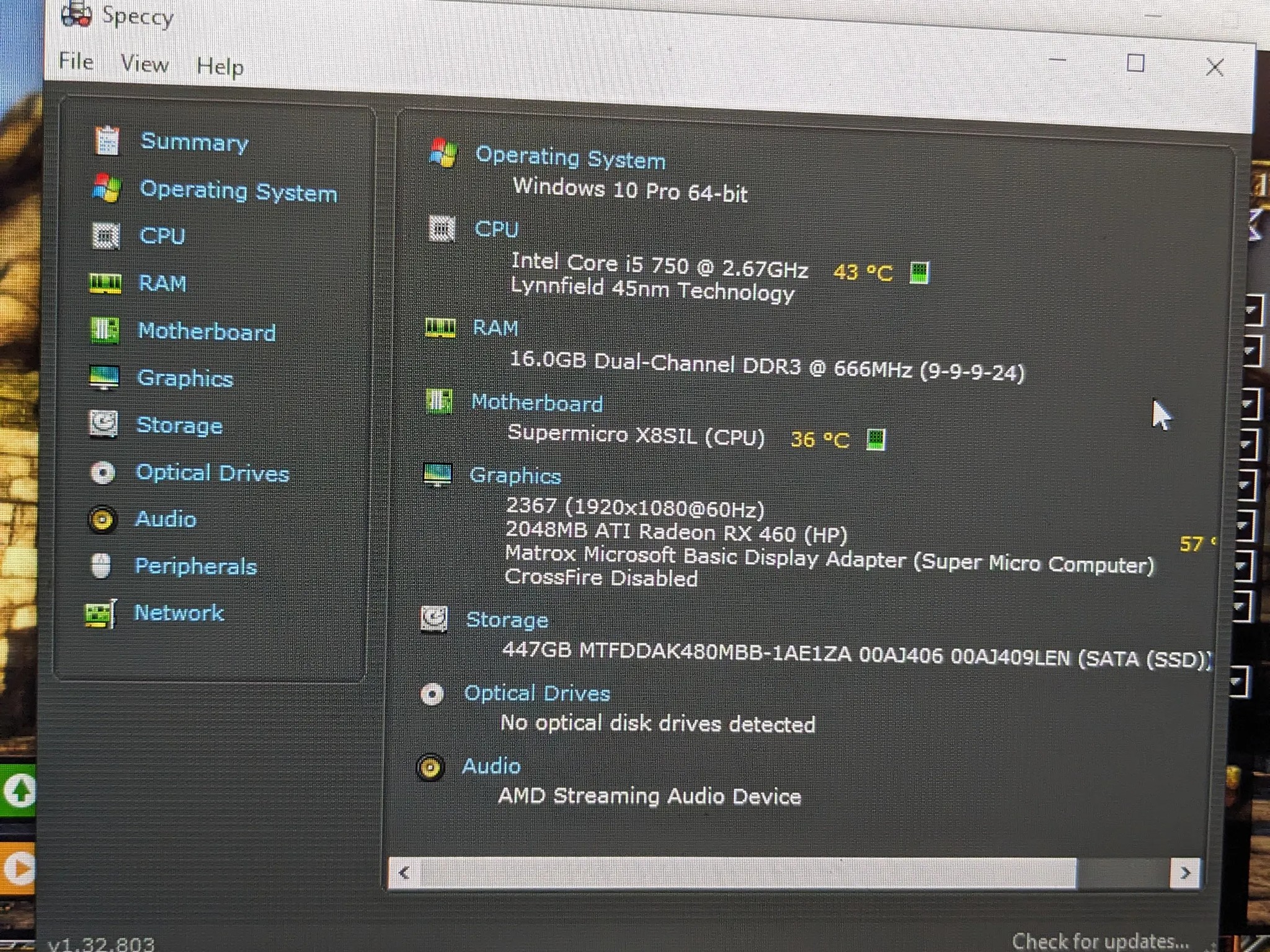The width and height of the screenshot is (1270, 952).
Task: Open the Summary section icon in sidebar
Action: (x=107, y=141)
